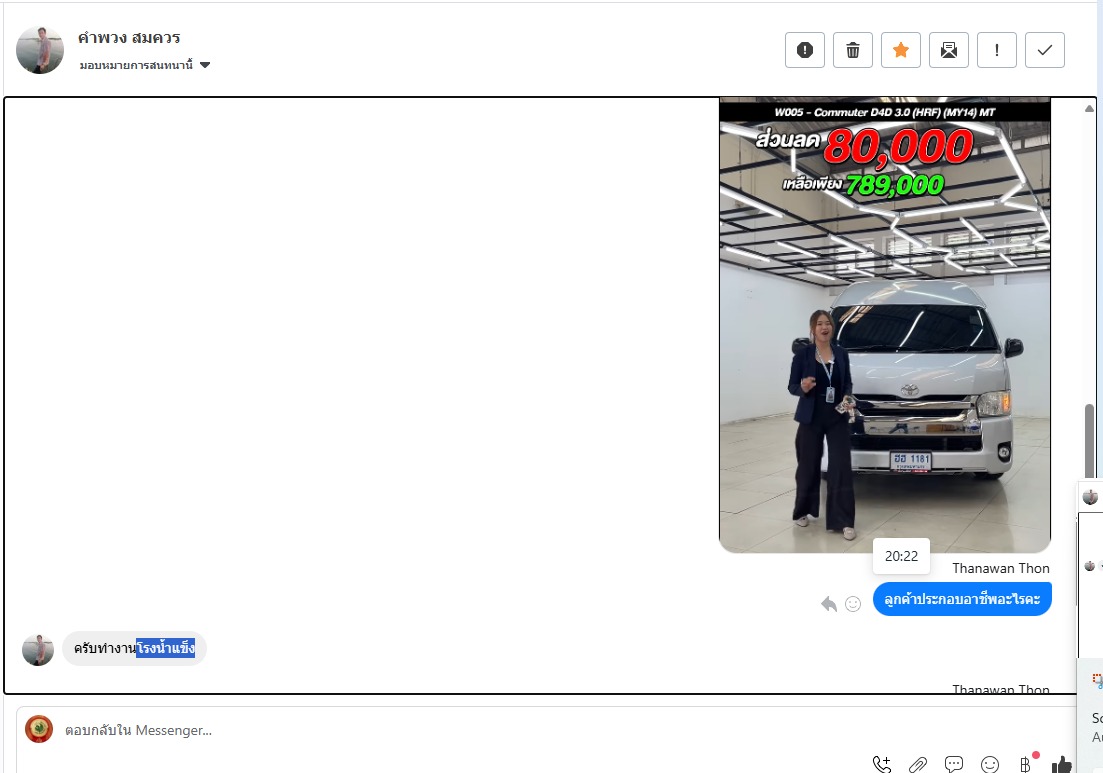Image resolution: width=1103 pixels, height=773 pixels.
Task: Delete the conversation via the trash icon
Action: tap(853, 50)
